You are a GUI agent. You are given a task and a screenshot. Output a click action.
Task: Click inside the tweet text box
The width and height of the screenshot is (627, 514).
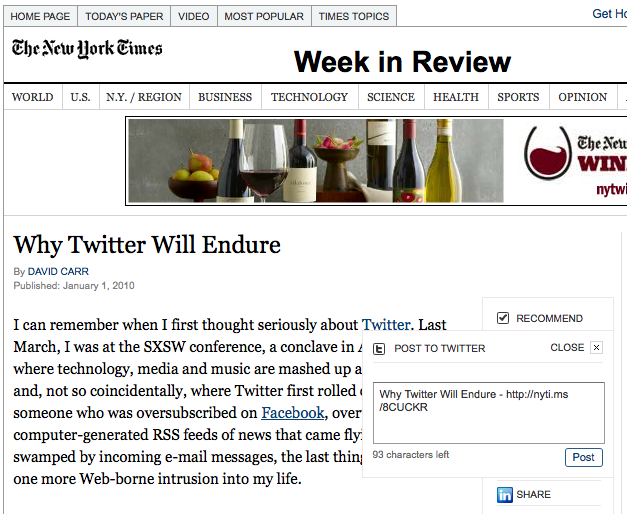(488, 412)
